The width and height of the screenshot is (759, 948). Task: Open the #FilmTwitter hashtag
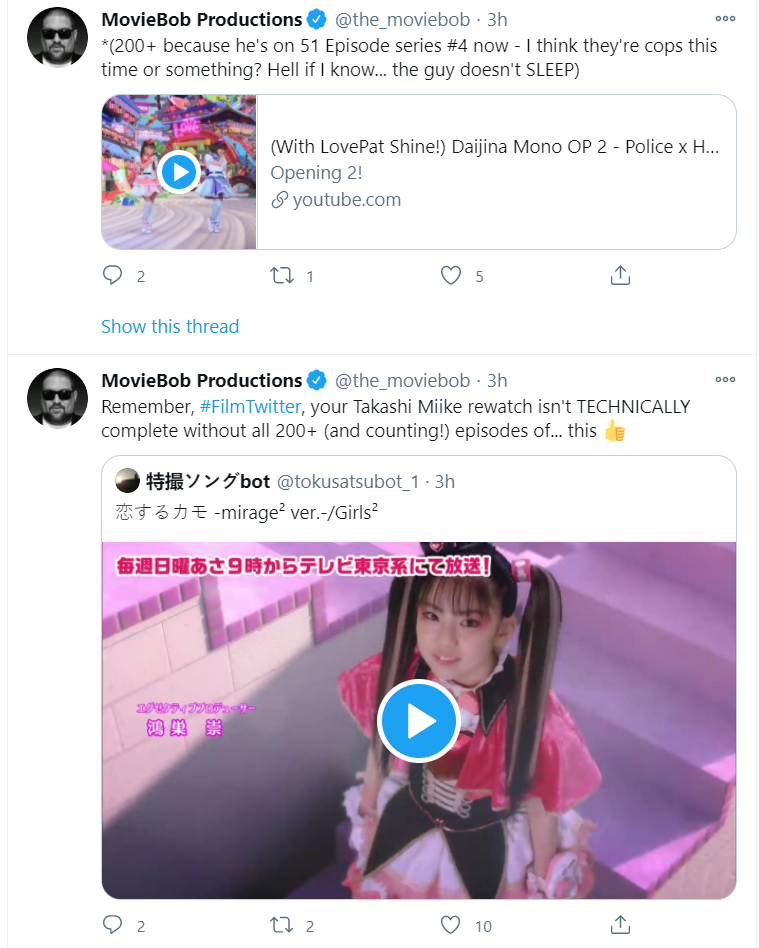click(250, 406)
